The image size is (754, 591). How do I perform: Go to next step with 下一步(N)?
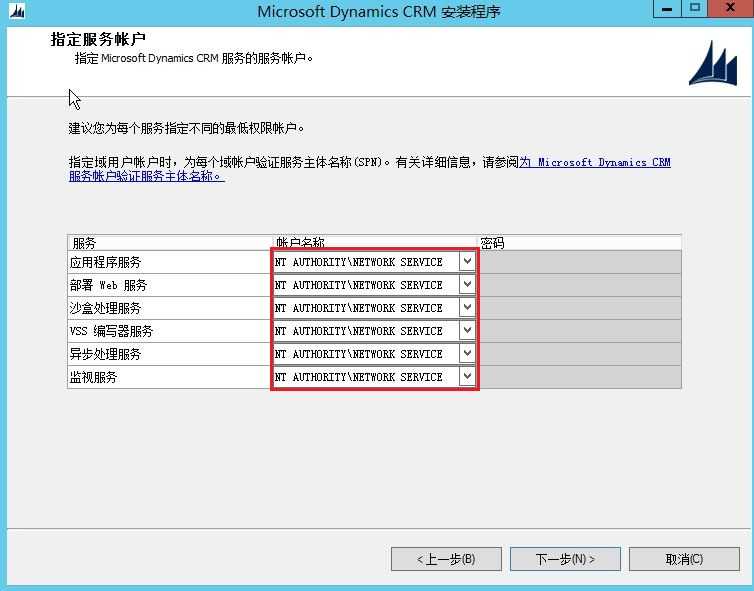[565, 559]
